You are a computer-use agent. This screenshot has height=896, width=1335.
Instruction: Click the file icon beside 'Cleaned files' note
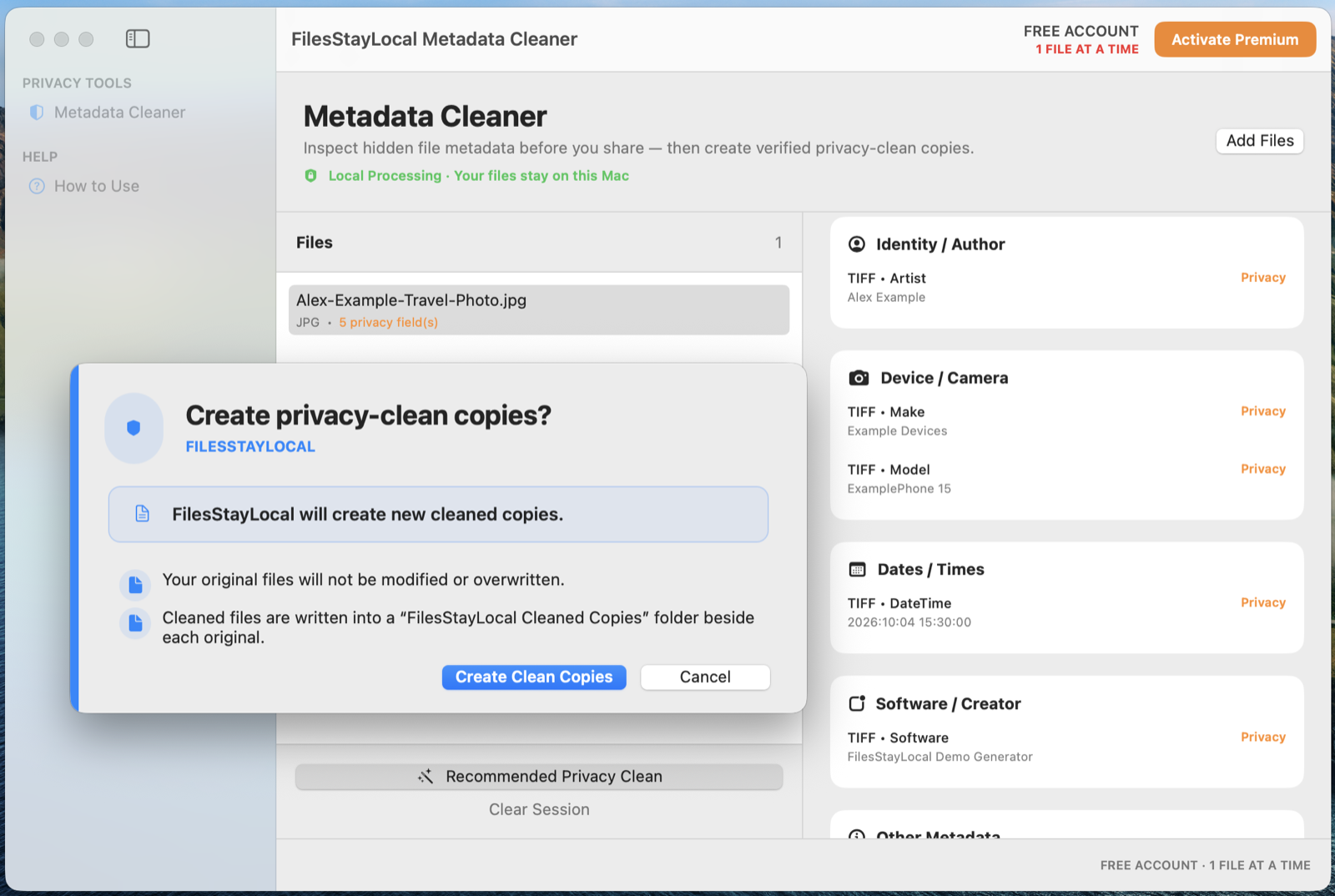135,623
